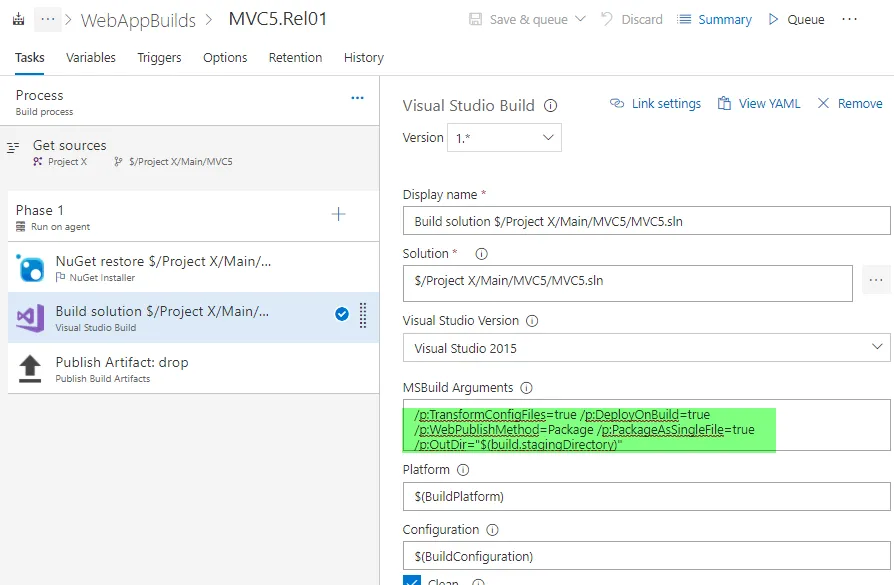Open Link settings
894x585 pixels.
tap(656, 103)
